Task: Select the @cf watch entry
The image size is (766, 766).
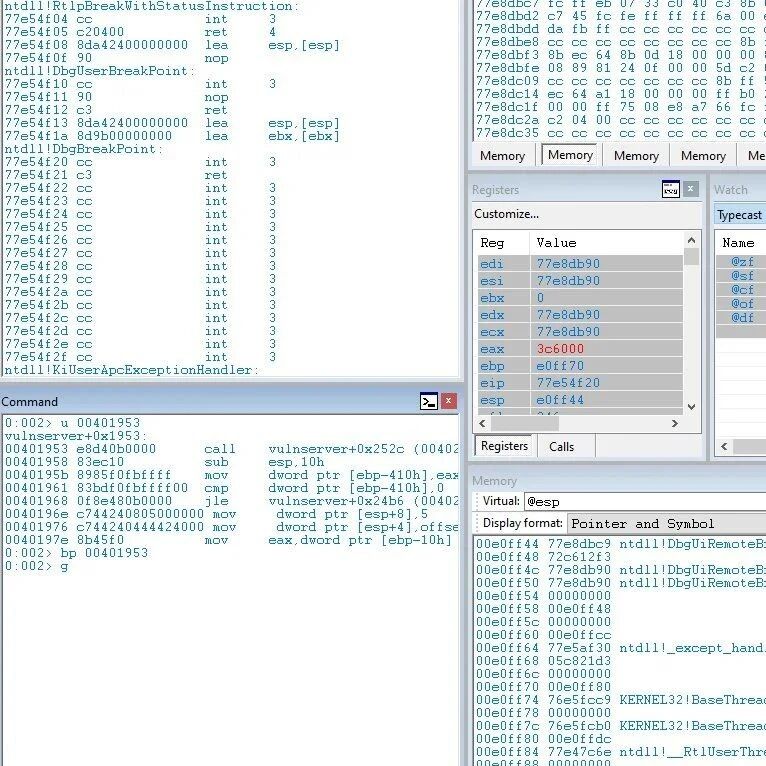Action: [742, 290]
